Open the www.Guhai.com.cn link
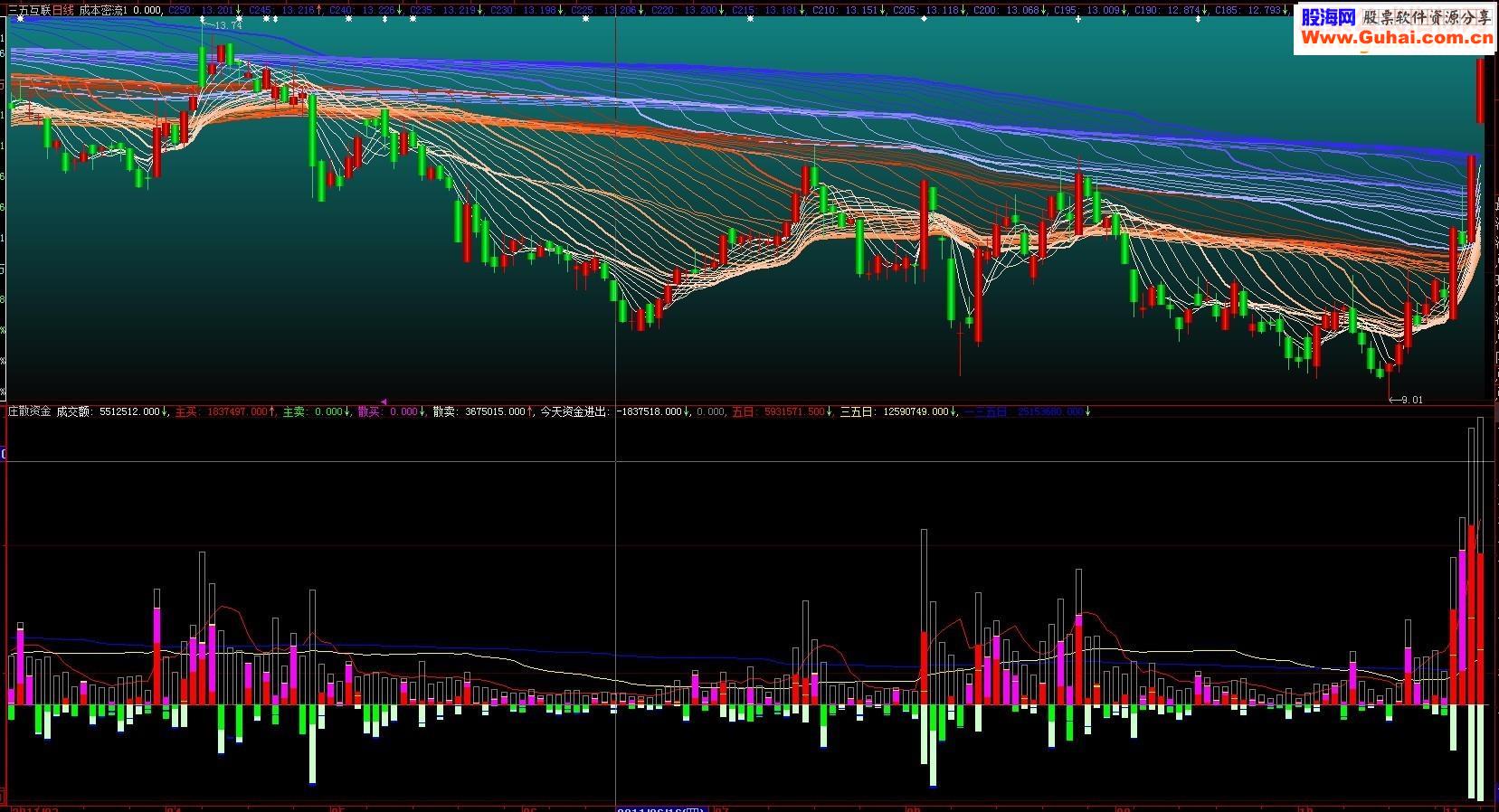Screen dimensions: 1499x812 point(1396,38)
